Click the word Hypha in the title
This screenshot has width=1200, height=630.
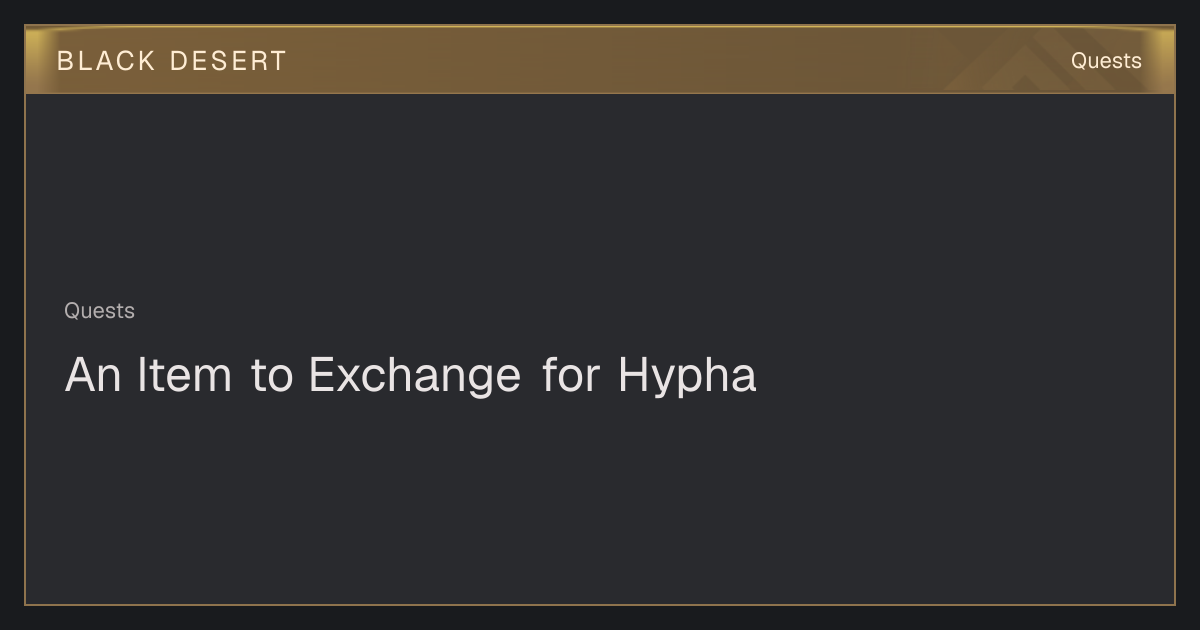(687, 376)
